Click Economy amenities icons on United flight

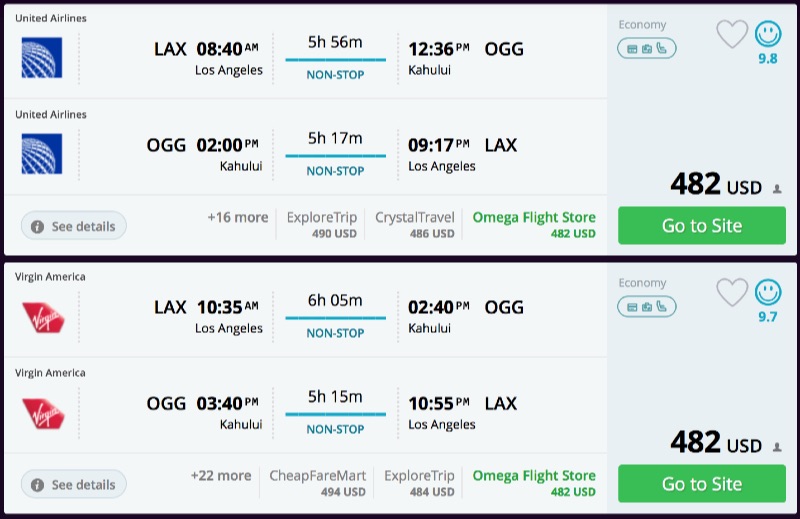(x=647, y=47)
